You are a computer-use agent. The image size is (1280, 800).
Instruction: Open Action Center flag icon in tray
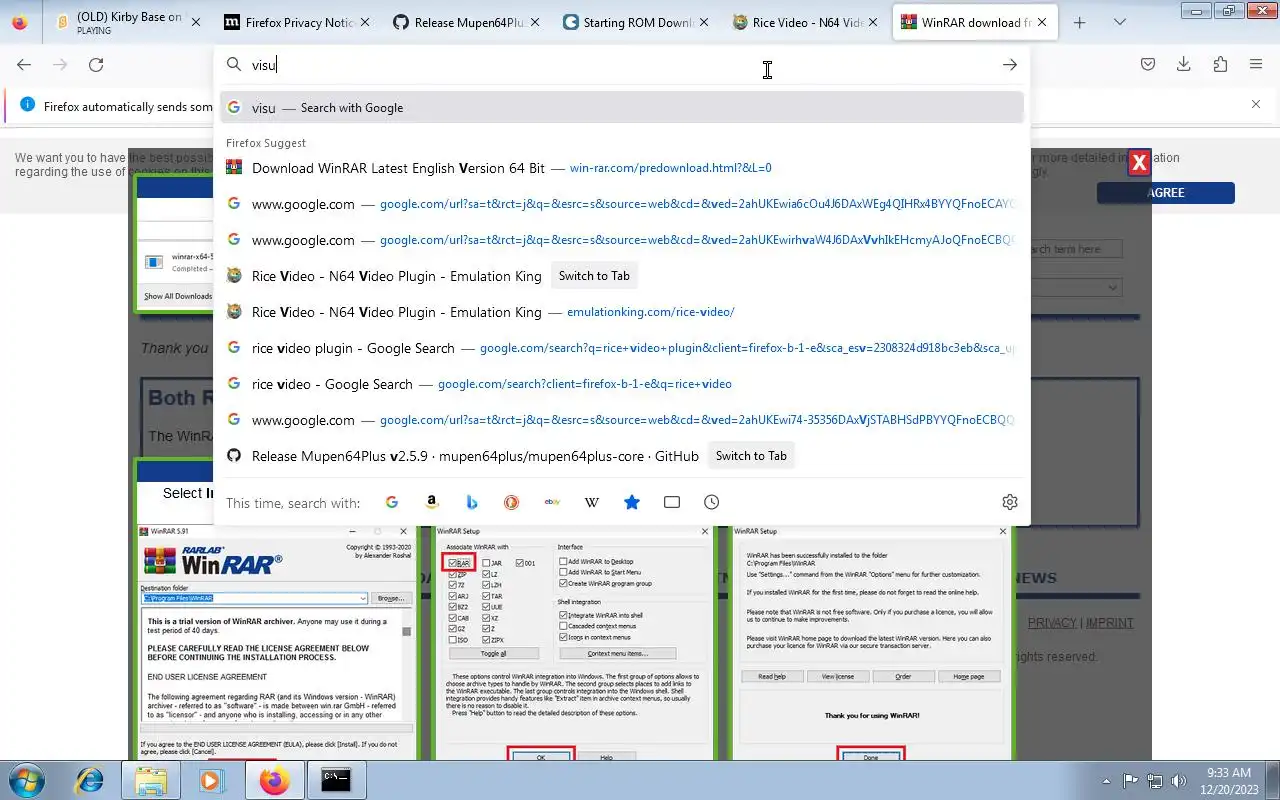[1131, 781]
